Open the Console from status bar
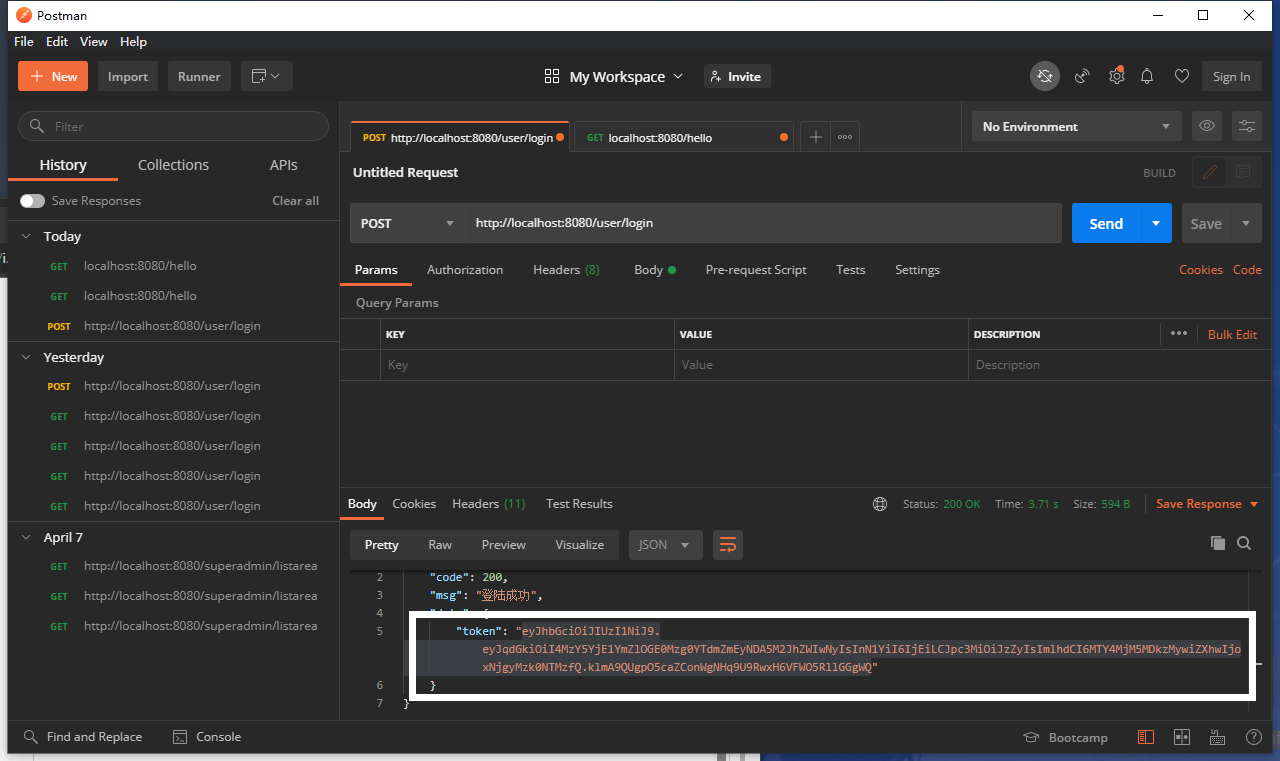Viewport: 1280px width, 761px height. click(207, 737)
